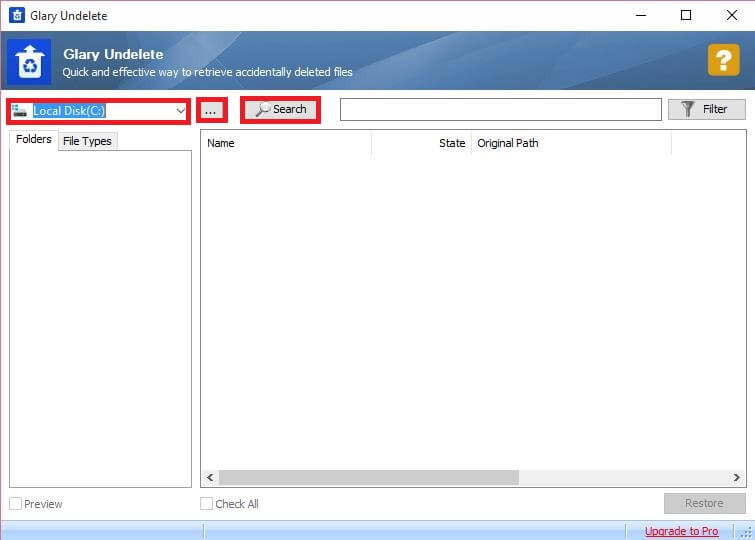
Task: Start scan with the Search button
Action: [x=281, y=109]
